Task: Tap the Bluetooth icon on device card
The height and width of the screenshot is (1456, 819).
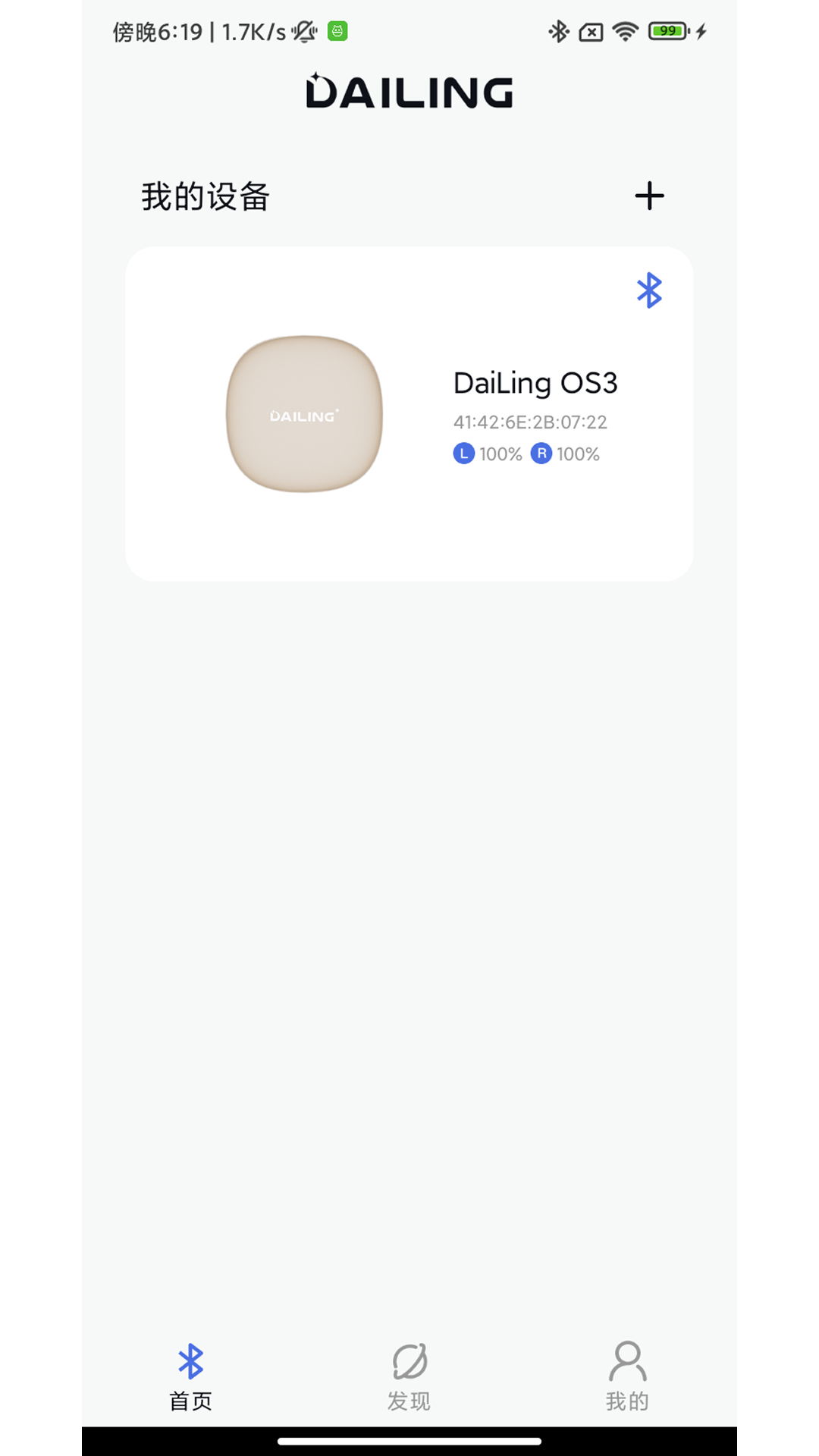Action: point(649,290)
